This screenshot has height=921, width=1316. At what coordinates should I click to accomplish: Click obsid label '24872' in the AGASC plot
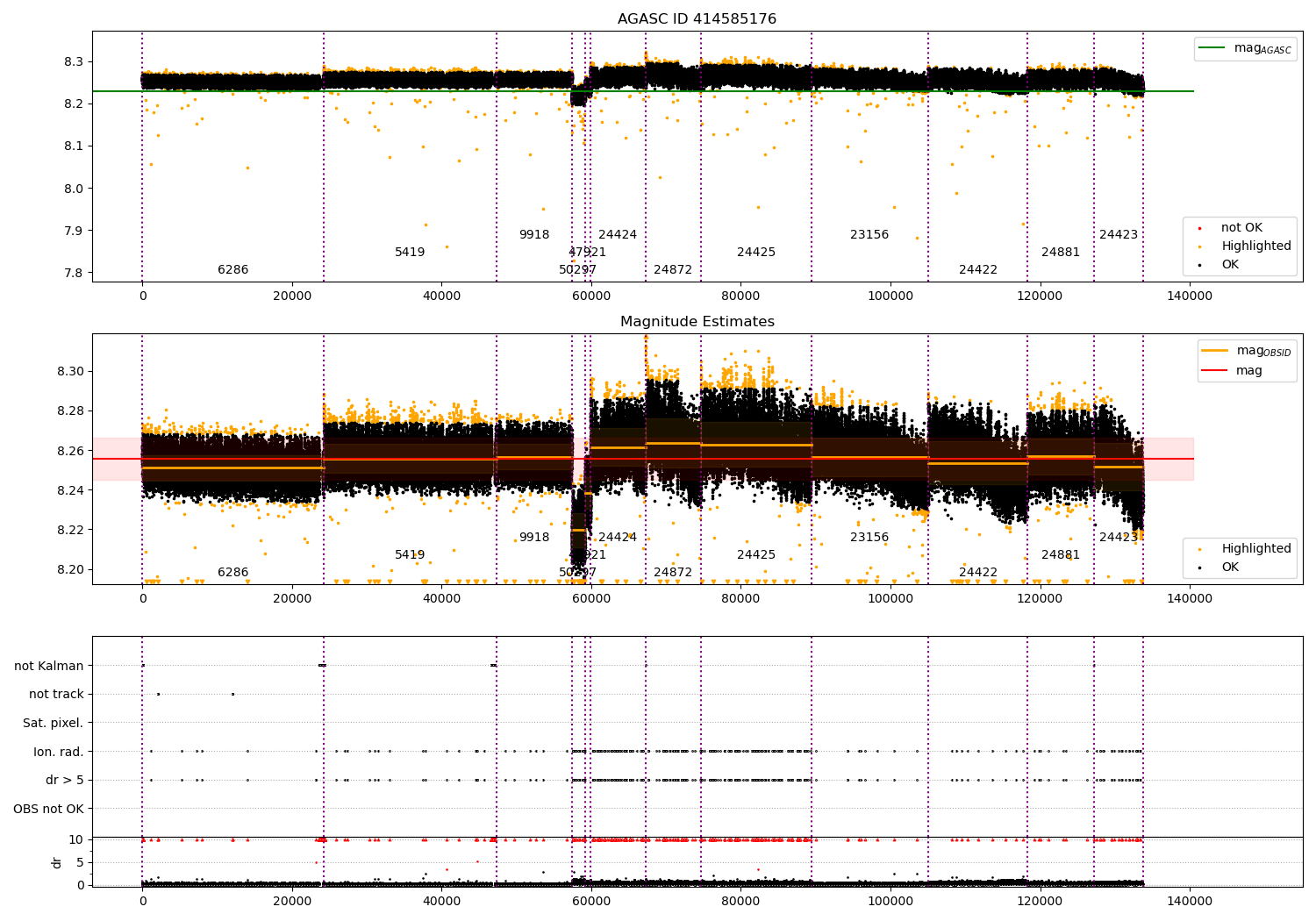pos(673,270)
